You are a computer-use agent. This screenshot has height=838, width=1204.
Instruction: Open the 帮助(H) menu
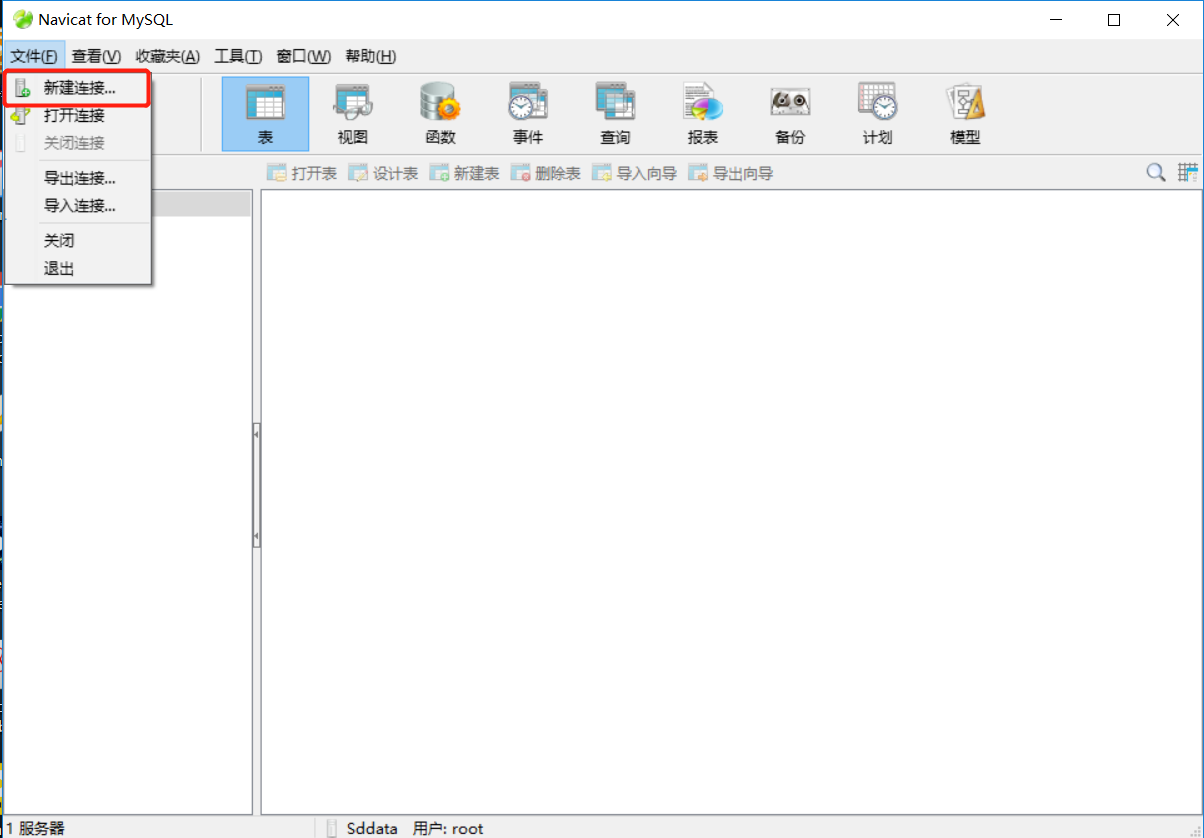[x=371, y=56]
